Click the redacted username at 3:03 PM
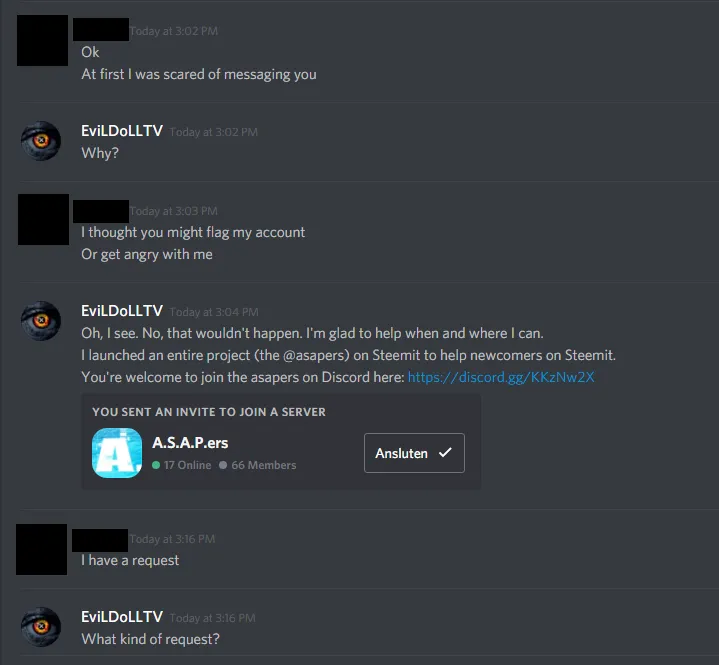Screen dimensions: 719x665 (x=101, y=211)
